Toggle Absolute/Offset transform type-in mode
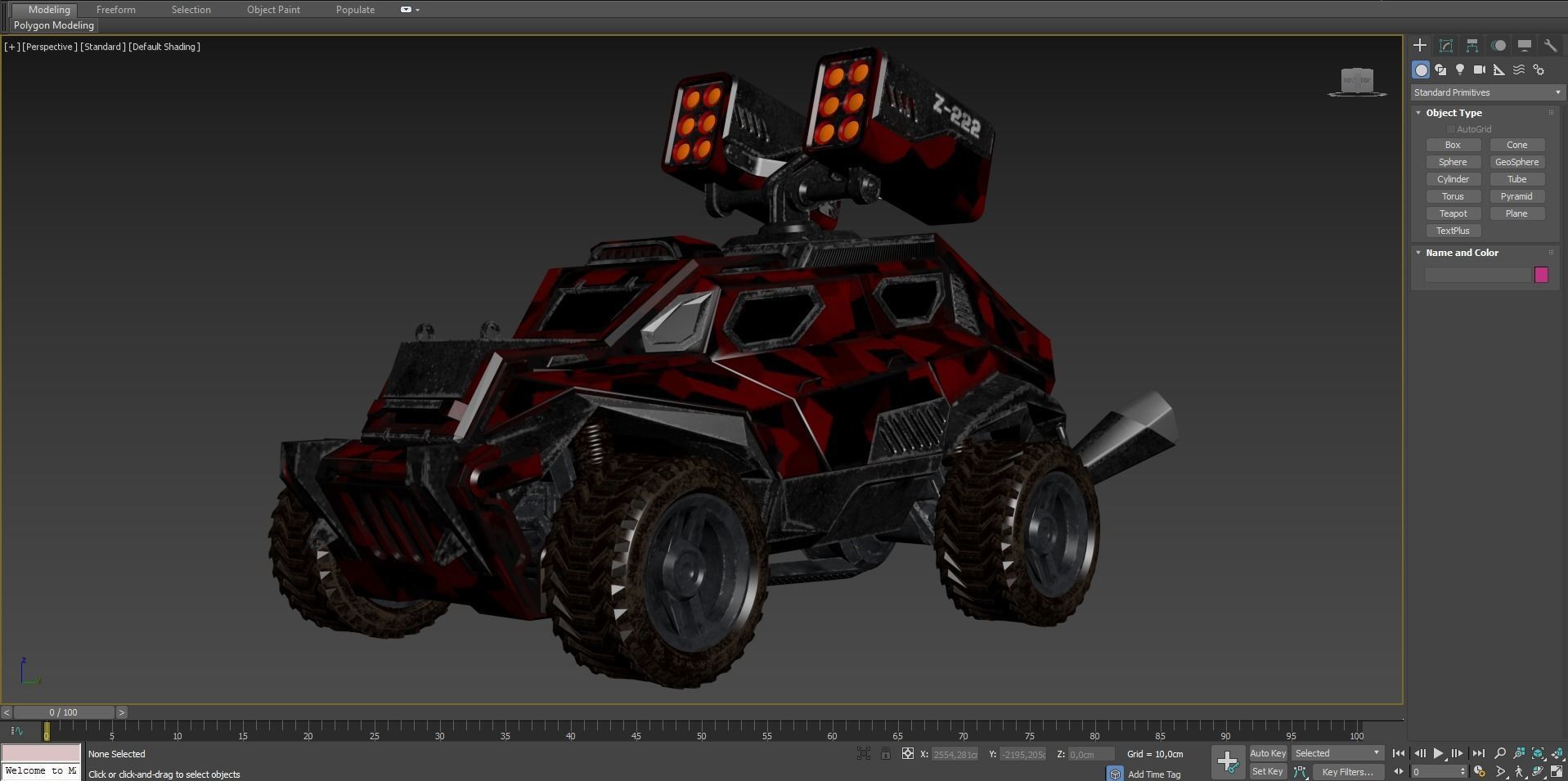 (907, 754)
